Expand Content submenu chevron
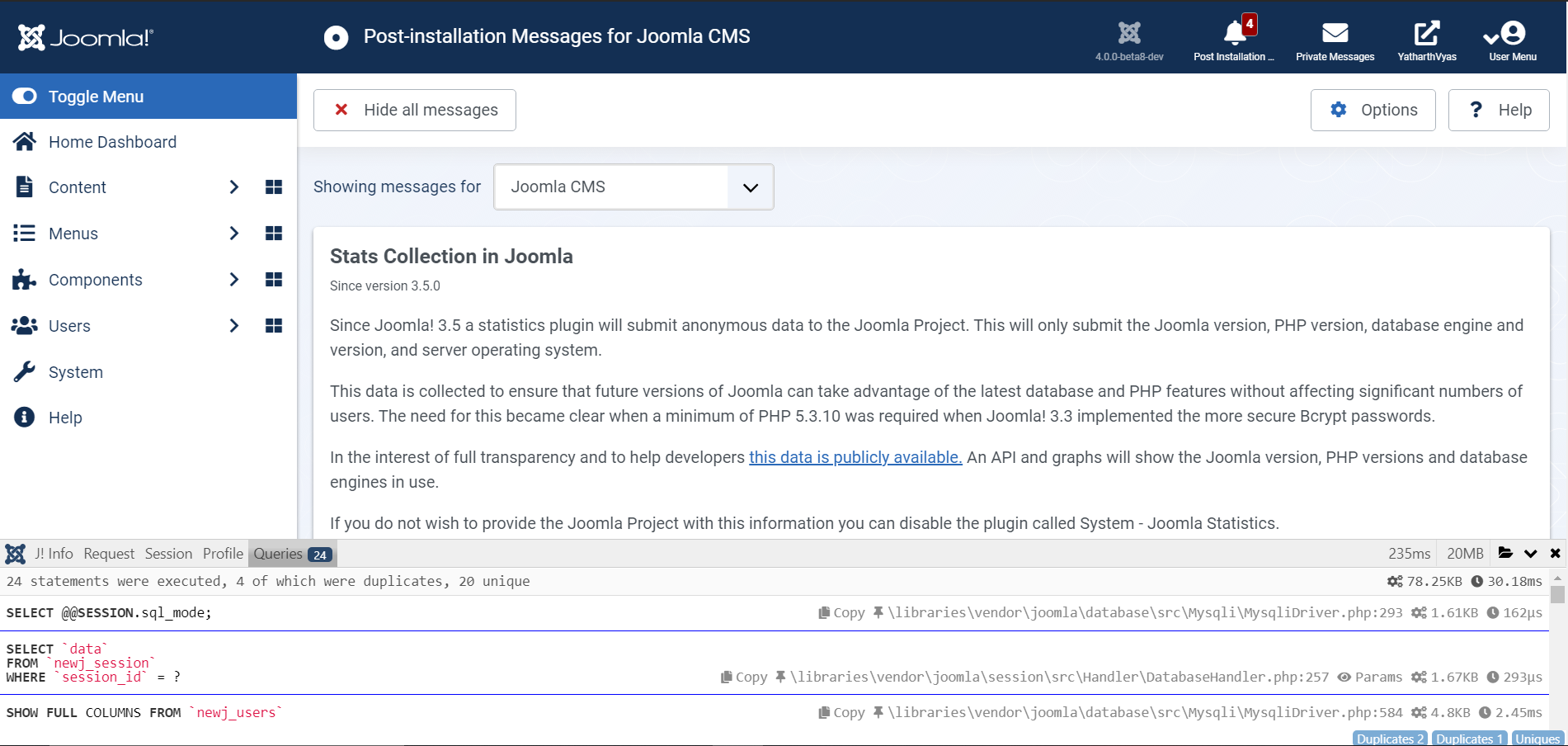Image resolution: width=1568 pixels, height=746 pixels. pos(234,187)
